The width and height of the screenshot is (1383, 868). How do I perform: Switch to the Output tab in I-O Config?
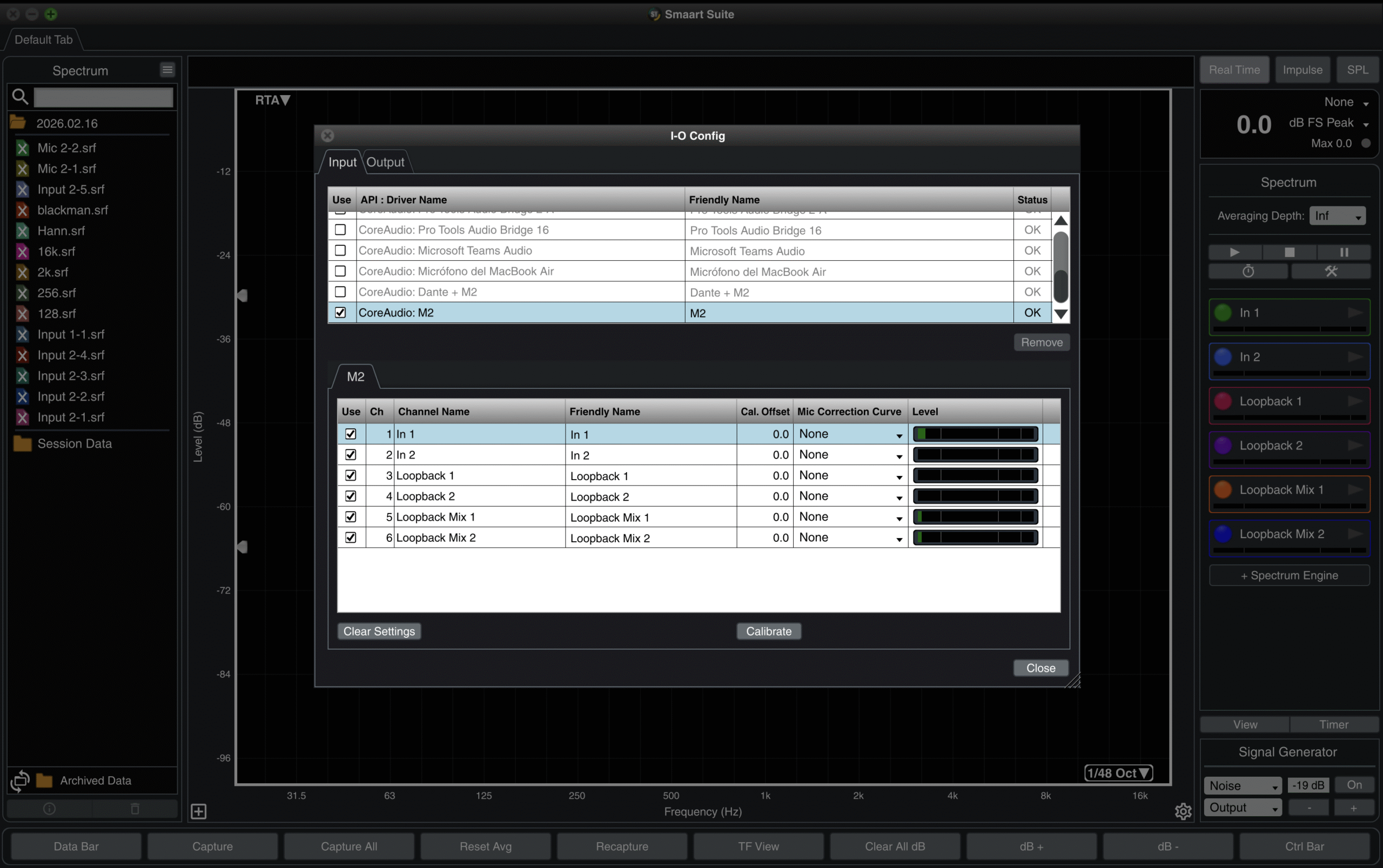386,163
